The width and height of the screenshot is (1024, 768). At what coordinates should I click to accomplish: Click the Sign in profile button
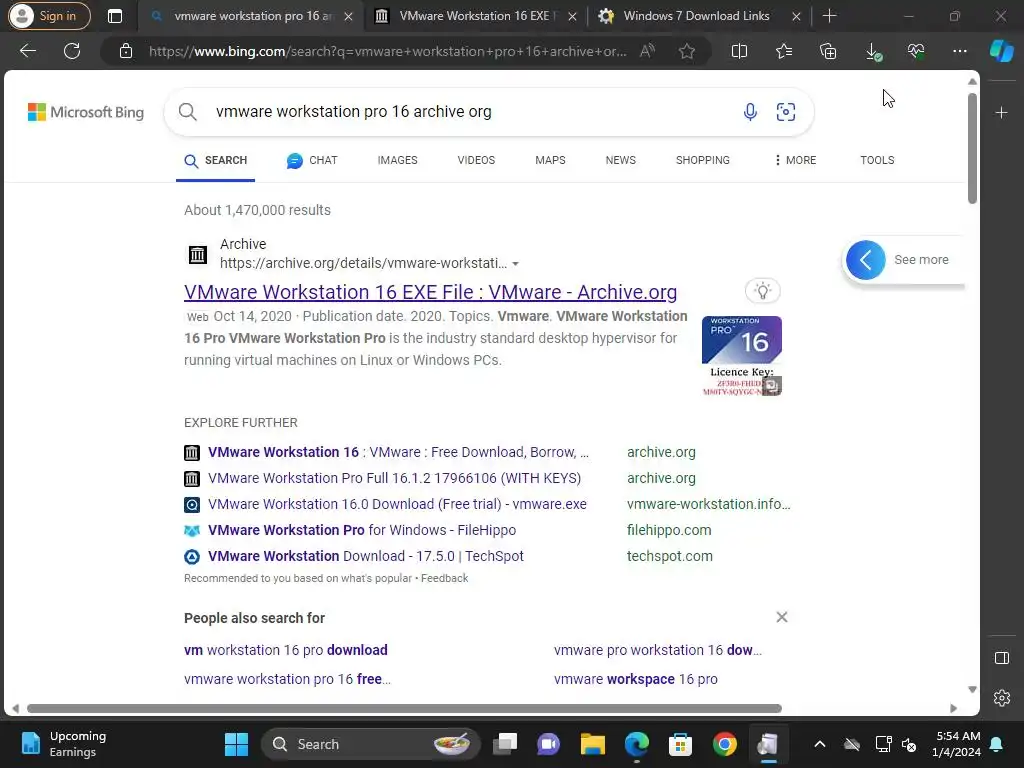click(x=48, y=16)
